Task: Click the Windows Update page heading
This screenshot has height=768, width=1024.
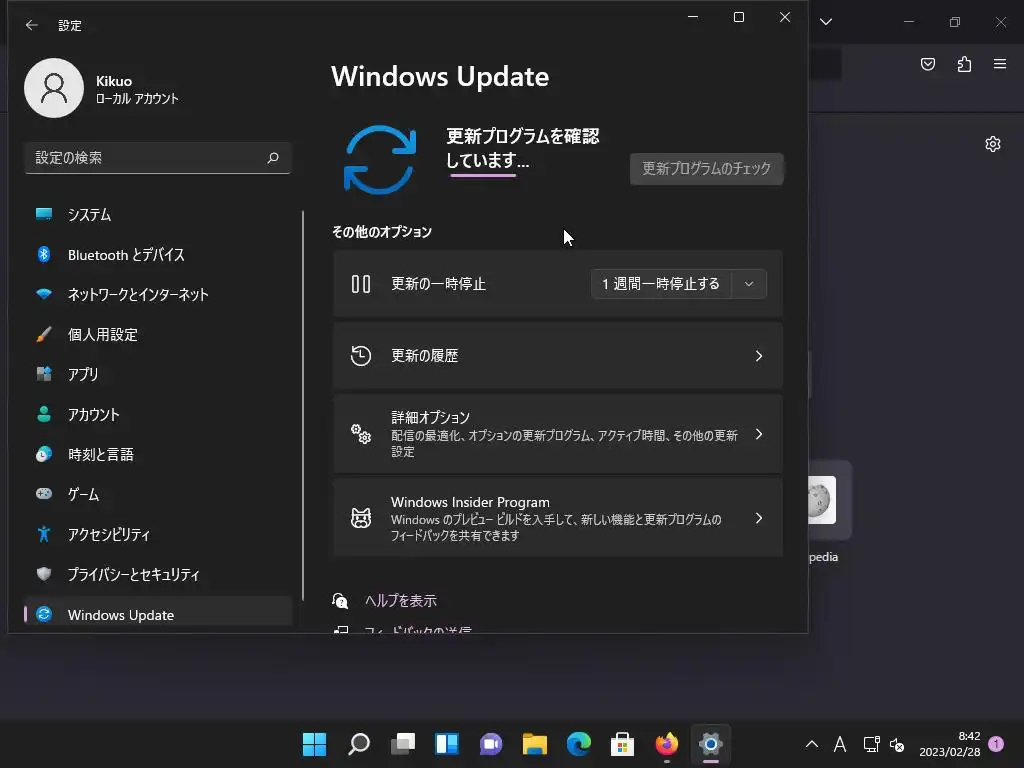Action: point(440,76)
